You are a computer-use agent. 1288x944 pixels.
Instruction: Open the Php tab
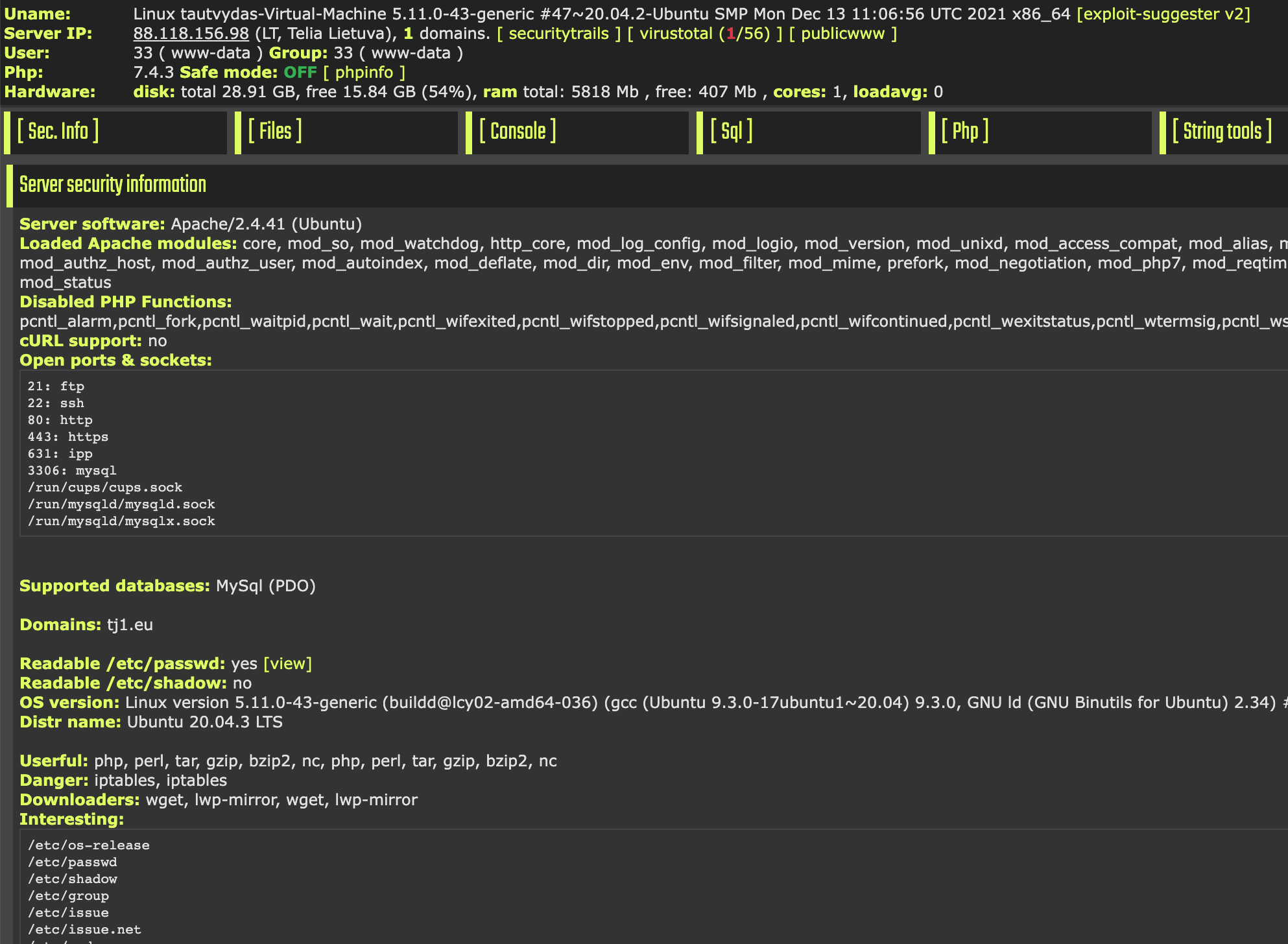[964, 132]
